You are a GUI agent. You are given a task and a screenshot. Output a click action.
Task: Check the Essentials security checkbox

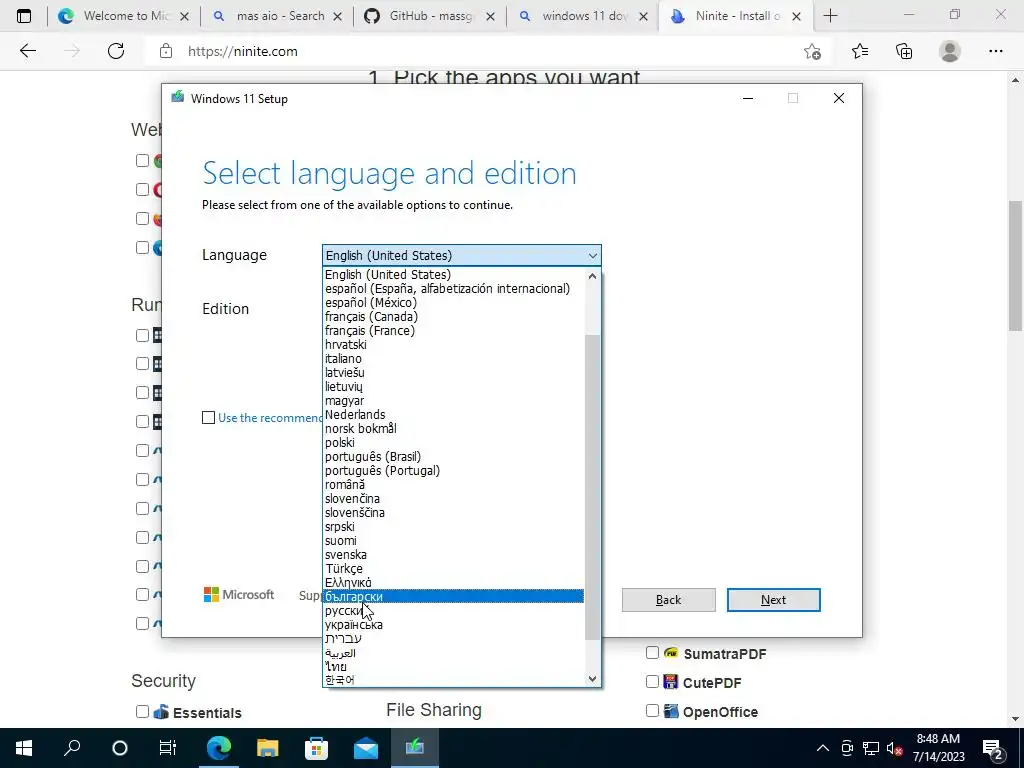[142, 712]
